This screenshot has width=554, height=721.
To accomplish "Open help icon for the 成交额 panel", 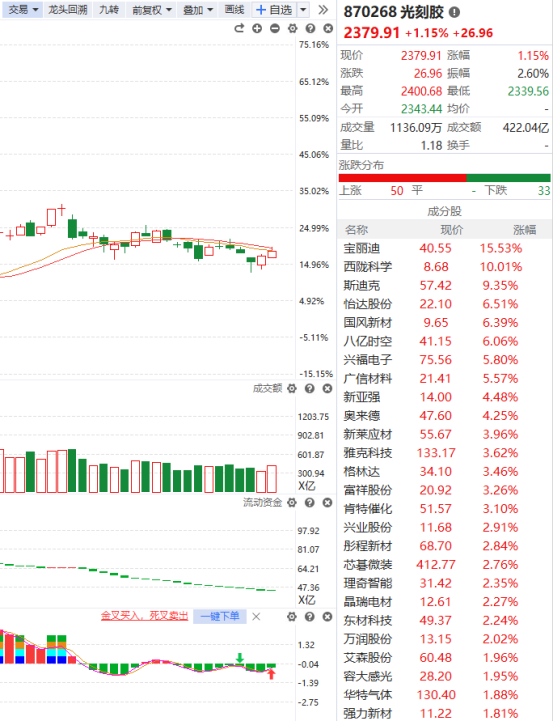I will point(310,389).
